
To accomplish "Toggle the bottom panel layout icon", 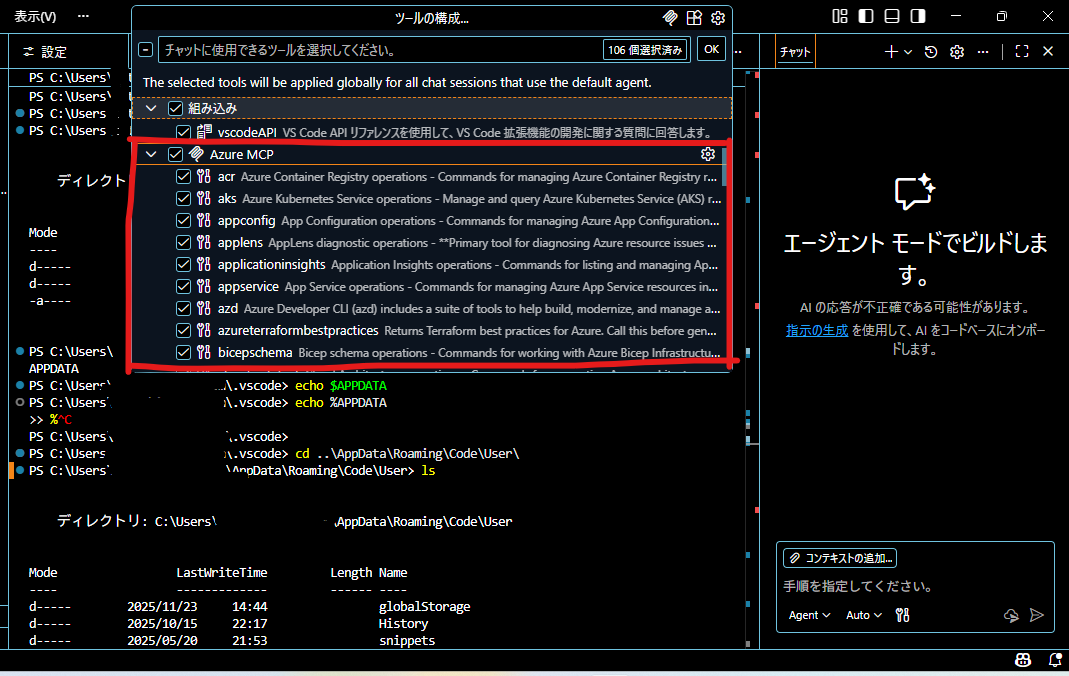I will (x=892, y=16).
